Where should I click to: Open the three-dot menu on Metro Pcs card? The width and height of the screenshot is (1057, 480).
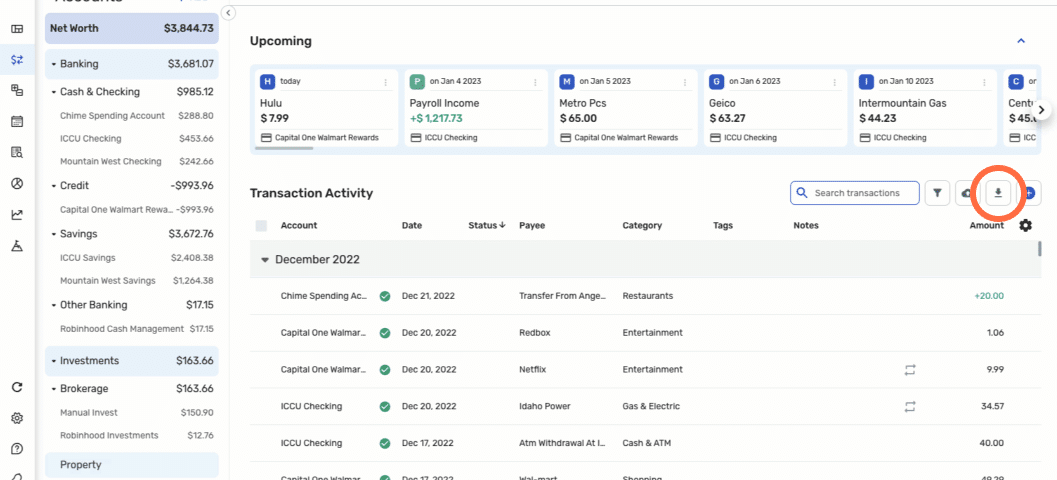point(685,82)
